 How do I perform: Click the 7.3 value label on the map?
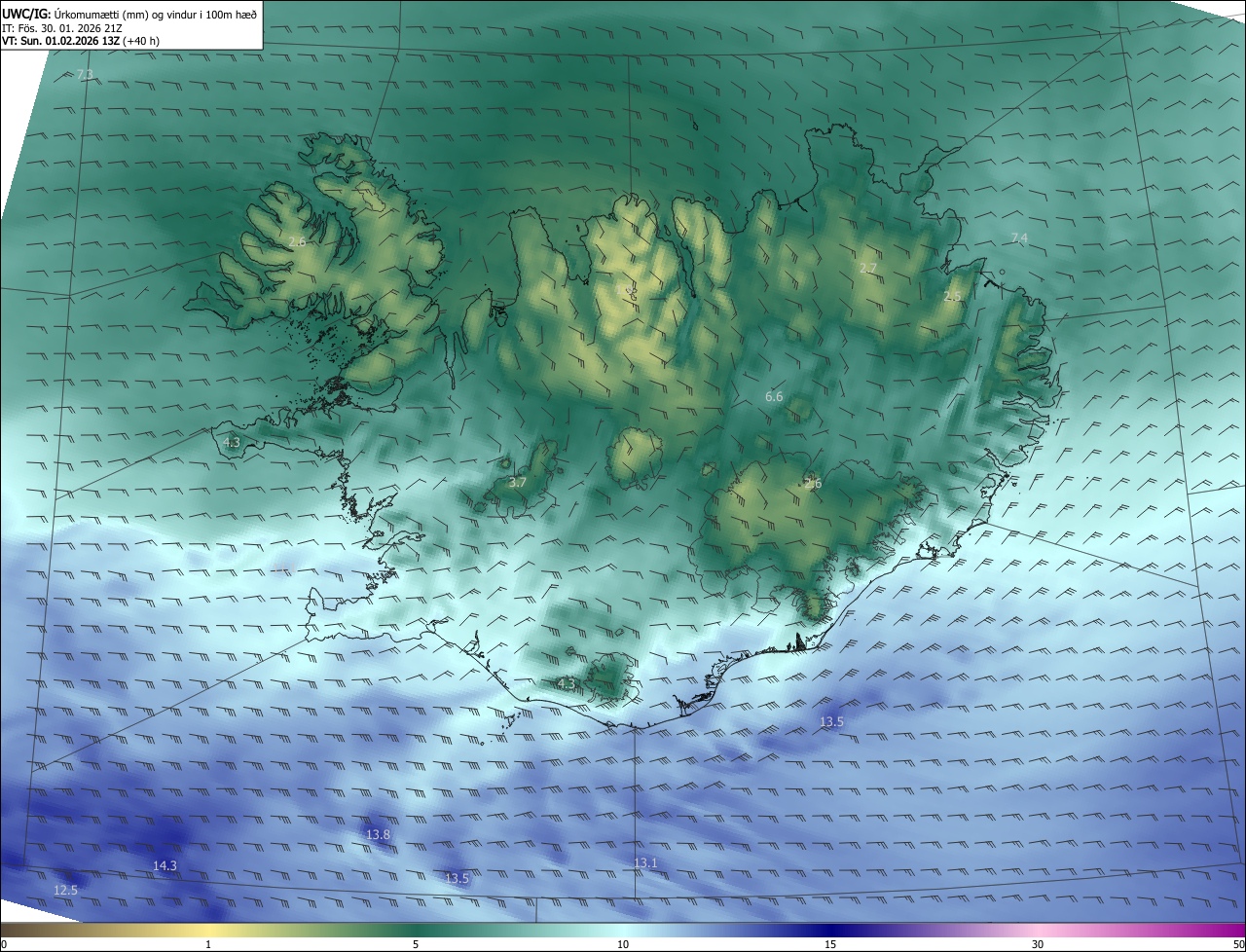point(85,75)
